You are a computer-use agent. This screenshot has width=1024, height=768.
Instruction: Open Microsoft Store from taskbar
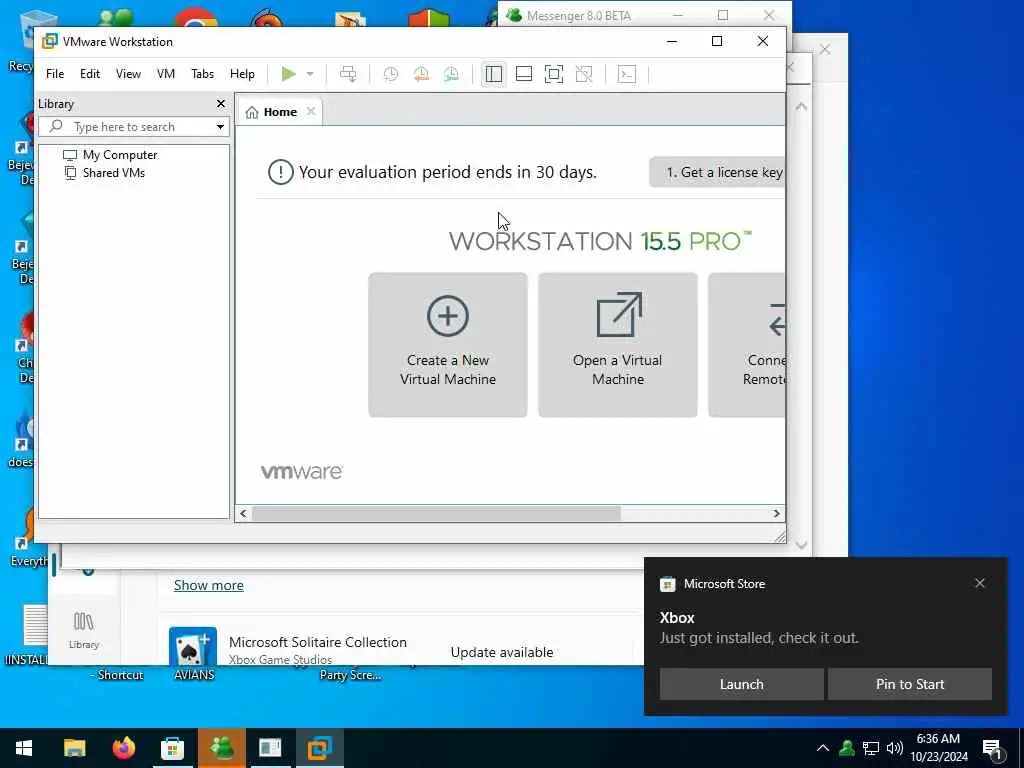[x=172, y=748]
